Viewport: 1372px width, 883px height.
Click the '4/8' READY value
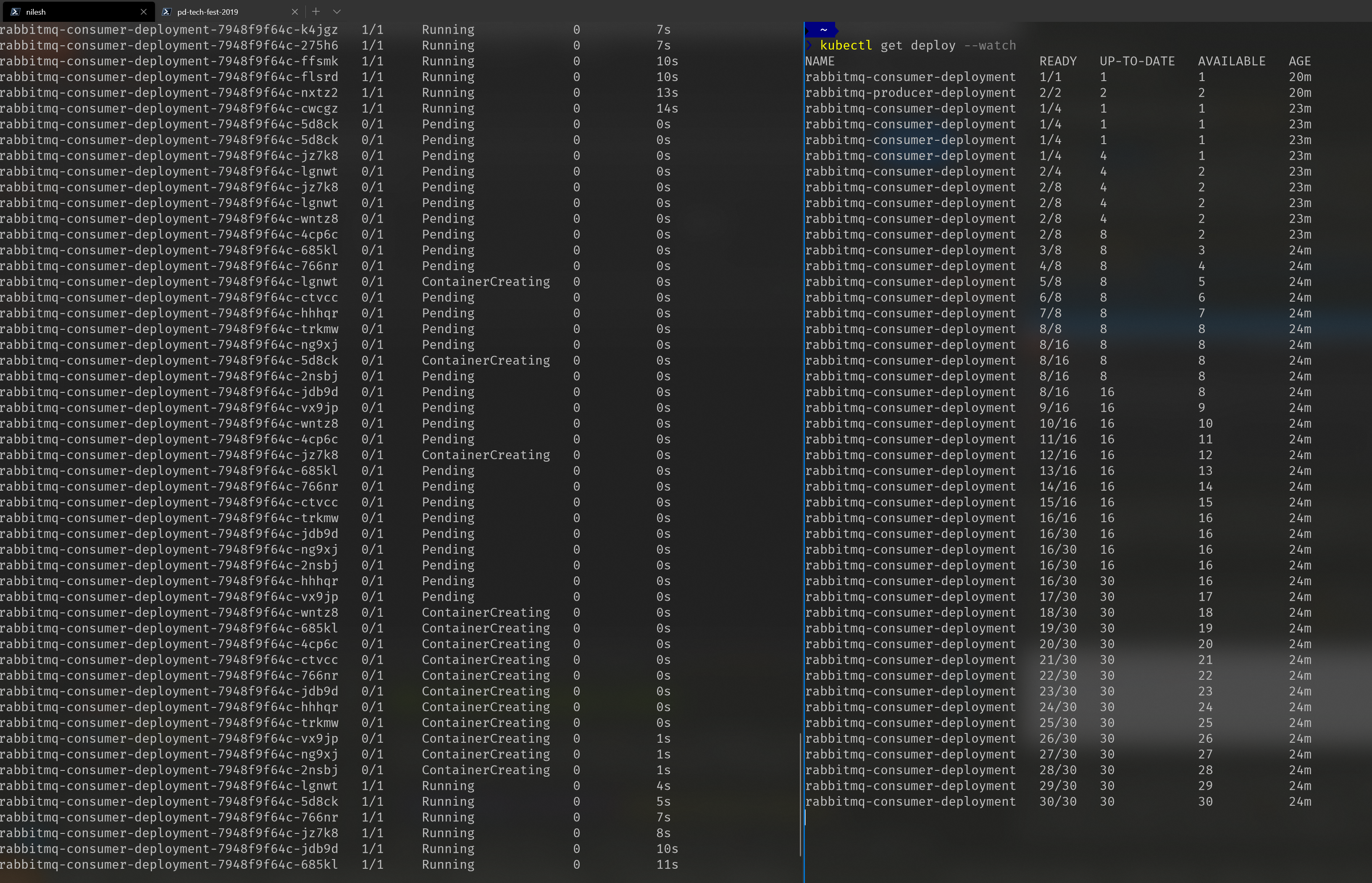pyautogui.click(x=1050, y=265)
